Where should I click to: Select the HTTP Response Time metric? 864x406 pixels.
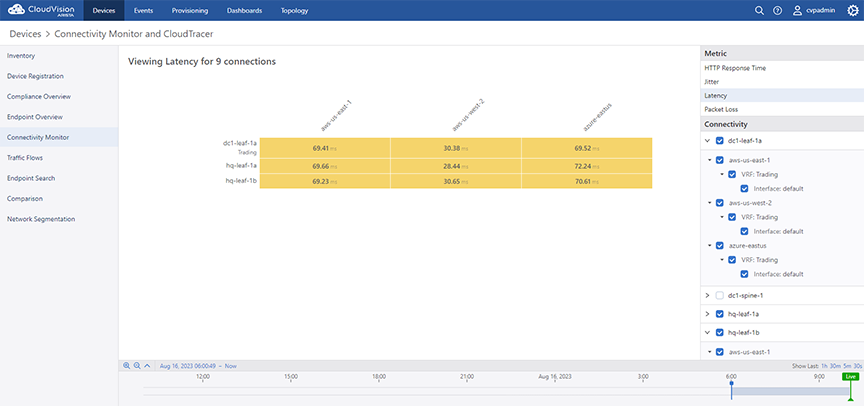[782, 68]
